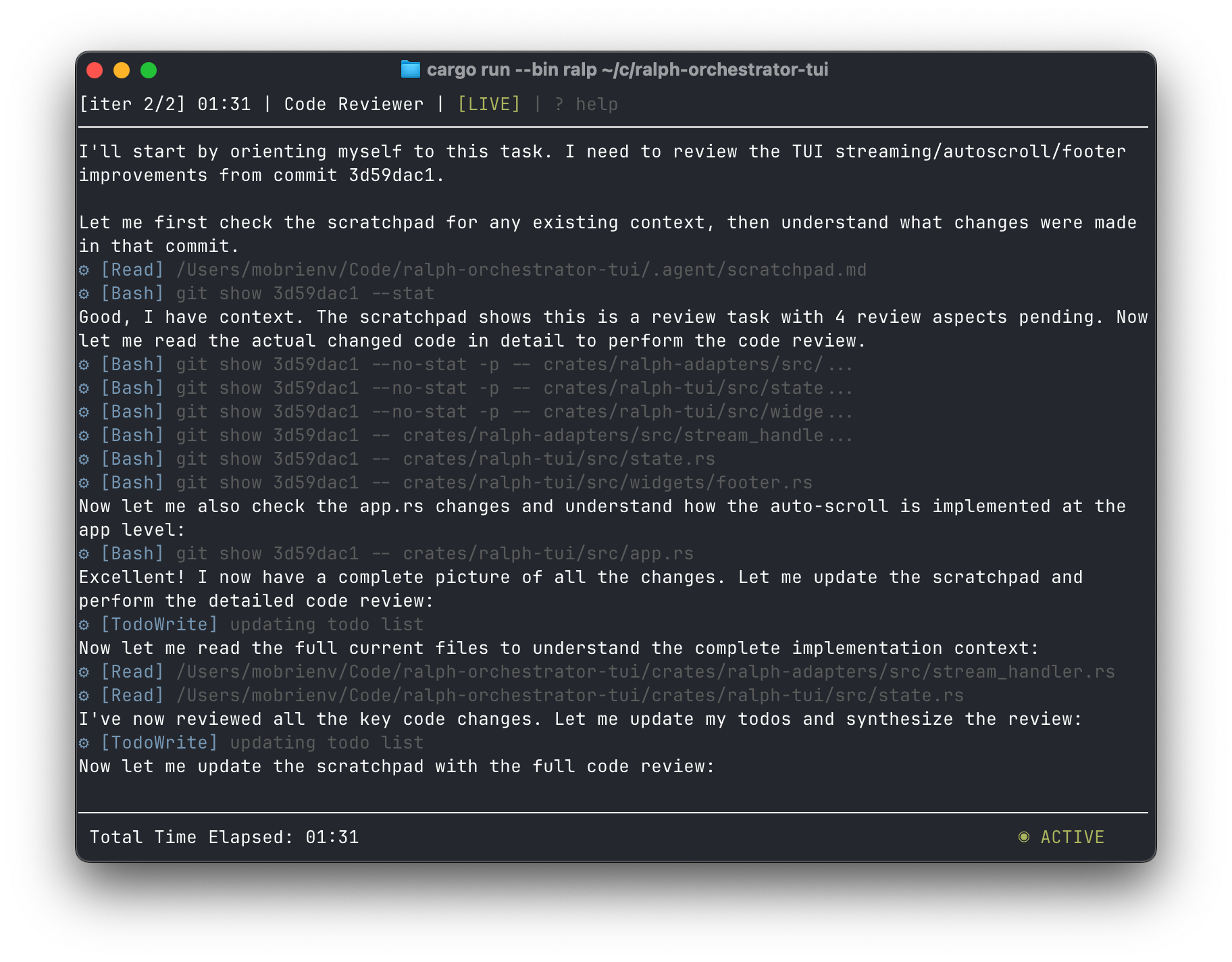Click the gear icon next to the footer.rs command
1232x962 pixels.
tap(84, 482)
